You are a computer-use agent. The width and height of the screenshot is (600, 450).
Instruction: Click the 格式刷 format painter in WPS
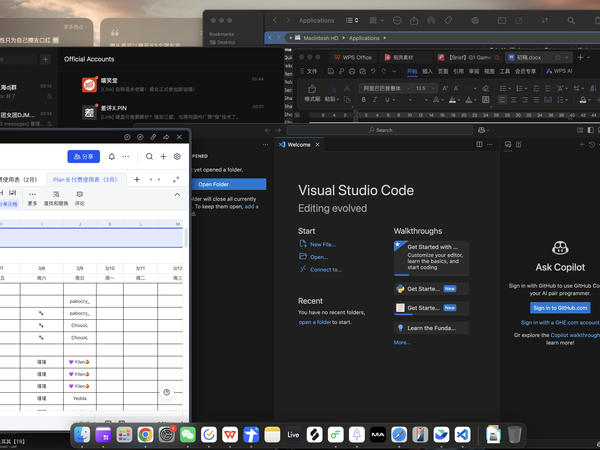312,93
